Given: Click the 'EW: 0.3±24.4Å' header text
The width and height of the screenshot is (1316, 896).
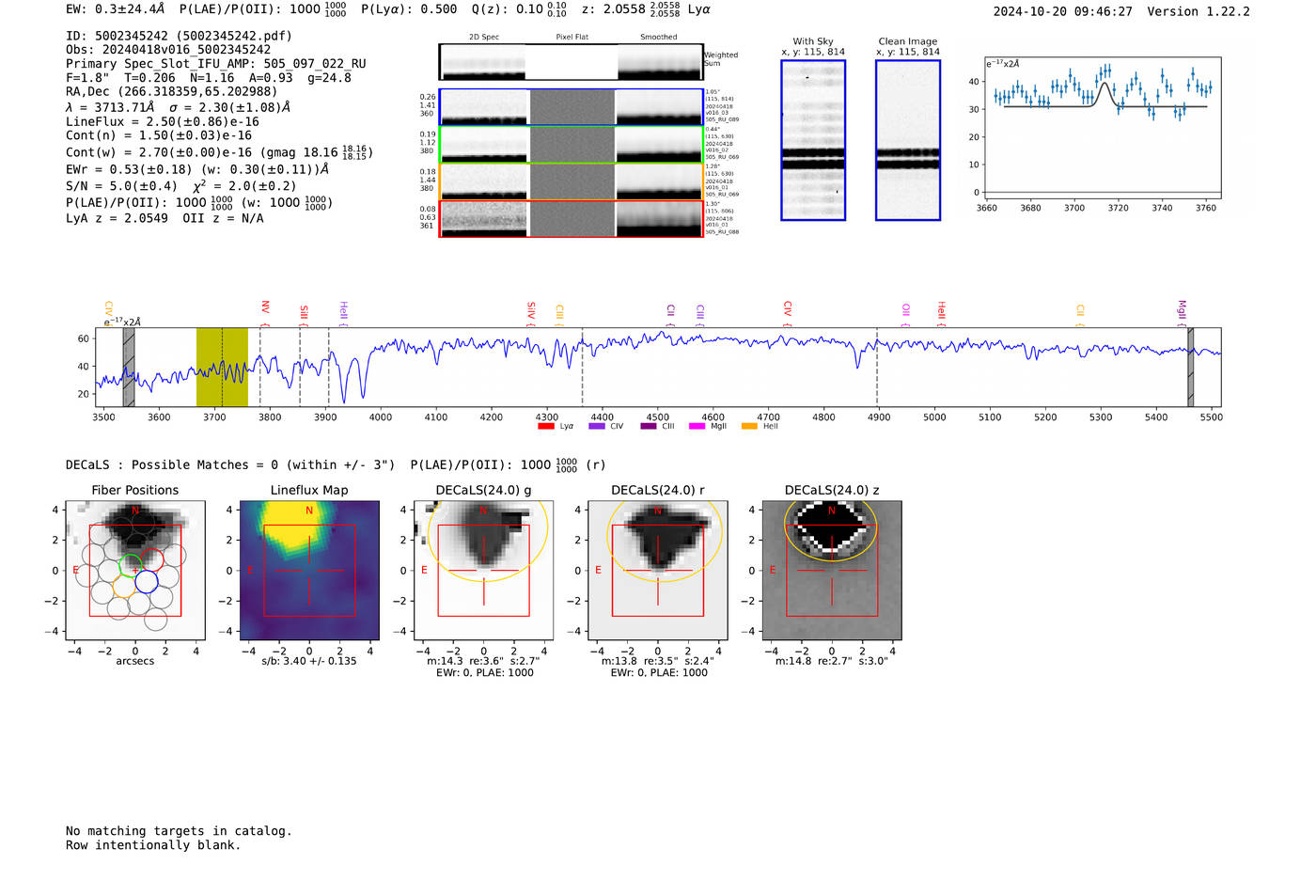Looking at the screenshot, I should pos(115,9).
